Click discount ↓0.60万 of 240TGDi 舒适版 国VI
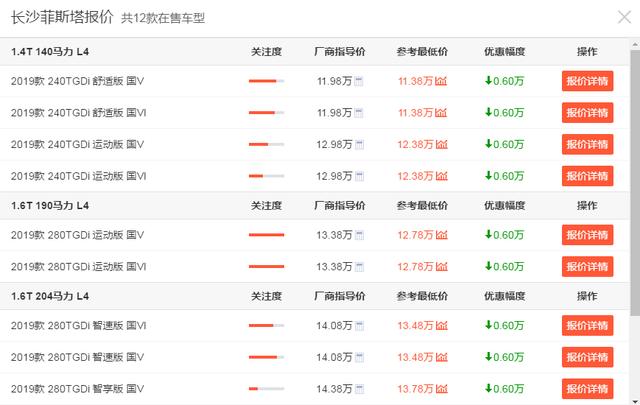 tap(504, 113)
